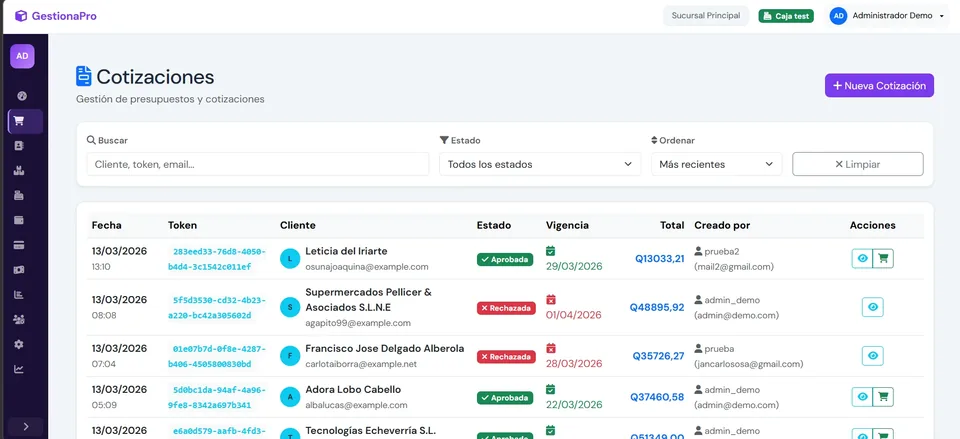The width and height of the screenshot is (960, 439).
Task: Click token 5f5d3530-cd32-4b23-a220-bc42a305602d
Action: click(217, 307)
